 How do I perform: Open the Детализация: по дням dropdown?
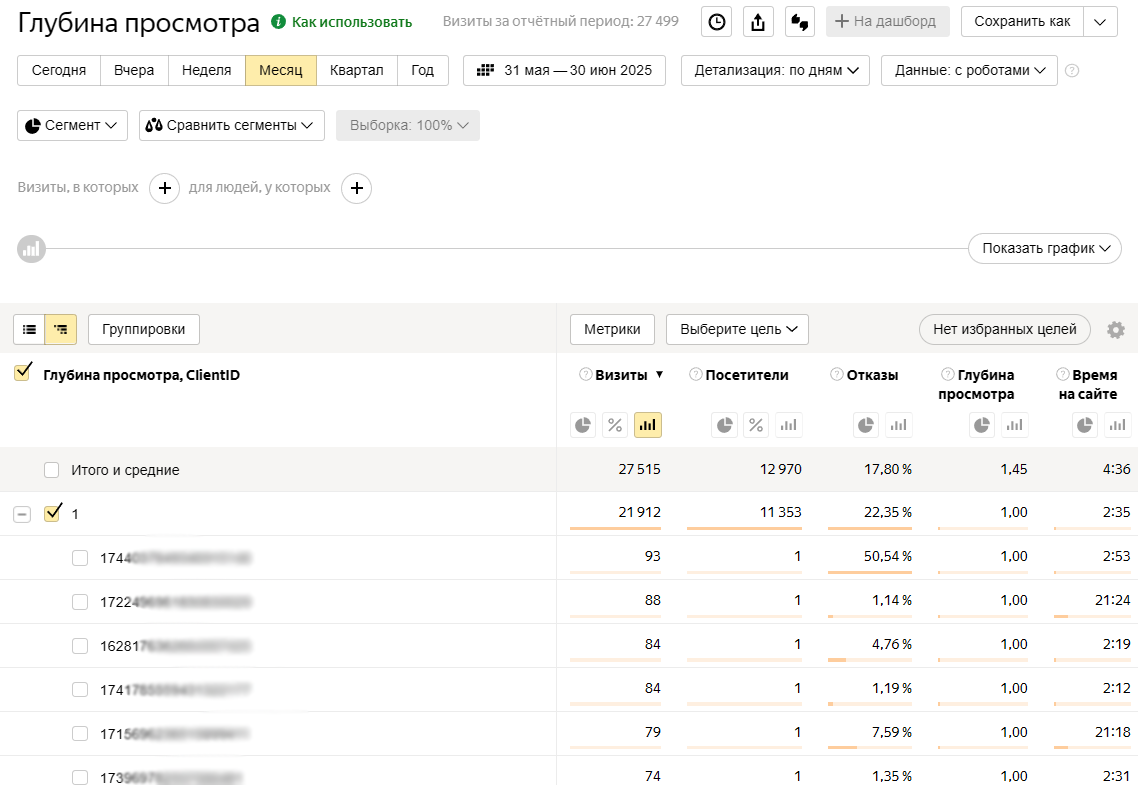point(775,71)
